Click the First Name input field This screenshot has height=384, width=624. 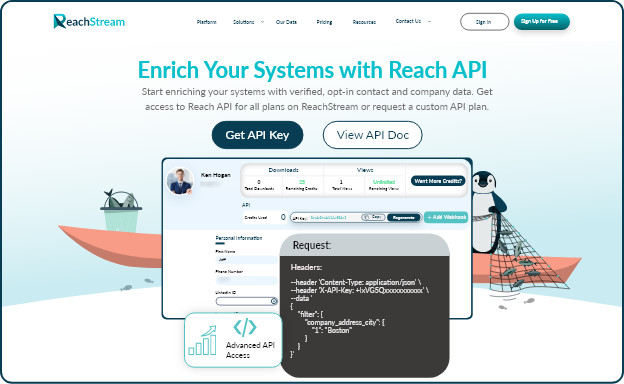coord(246,260)
